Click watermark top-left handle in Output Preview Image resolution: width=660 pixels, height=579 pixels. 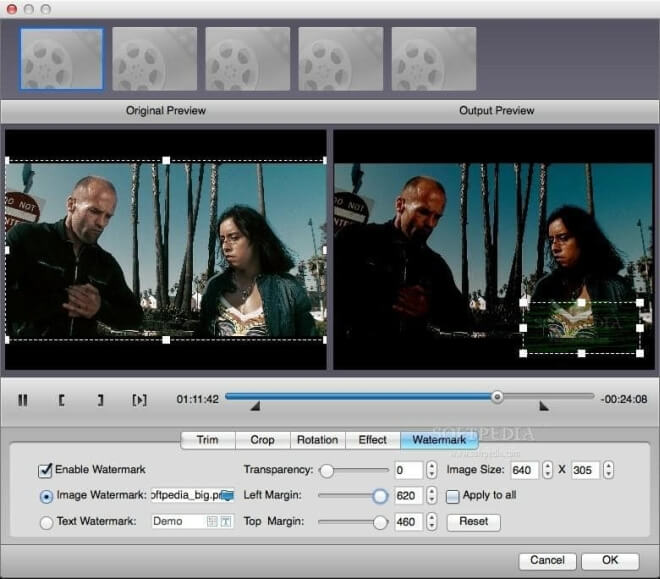pyautogui.click(x=523, y=302)
